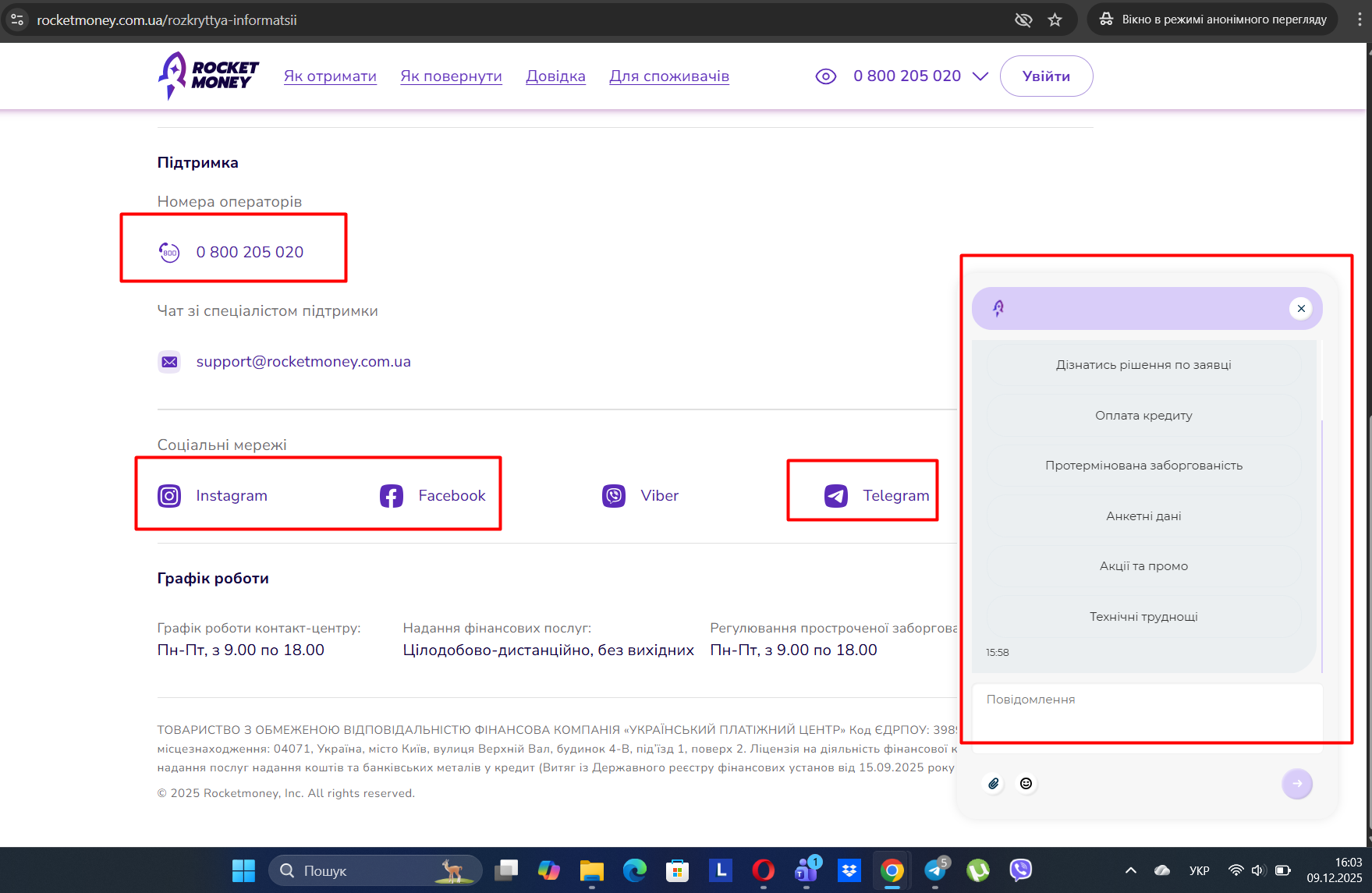Viewport: 1372px width, 893px height.
Task: Open Task View from the taskbar
Action: tap(507, 870)
